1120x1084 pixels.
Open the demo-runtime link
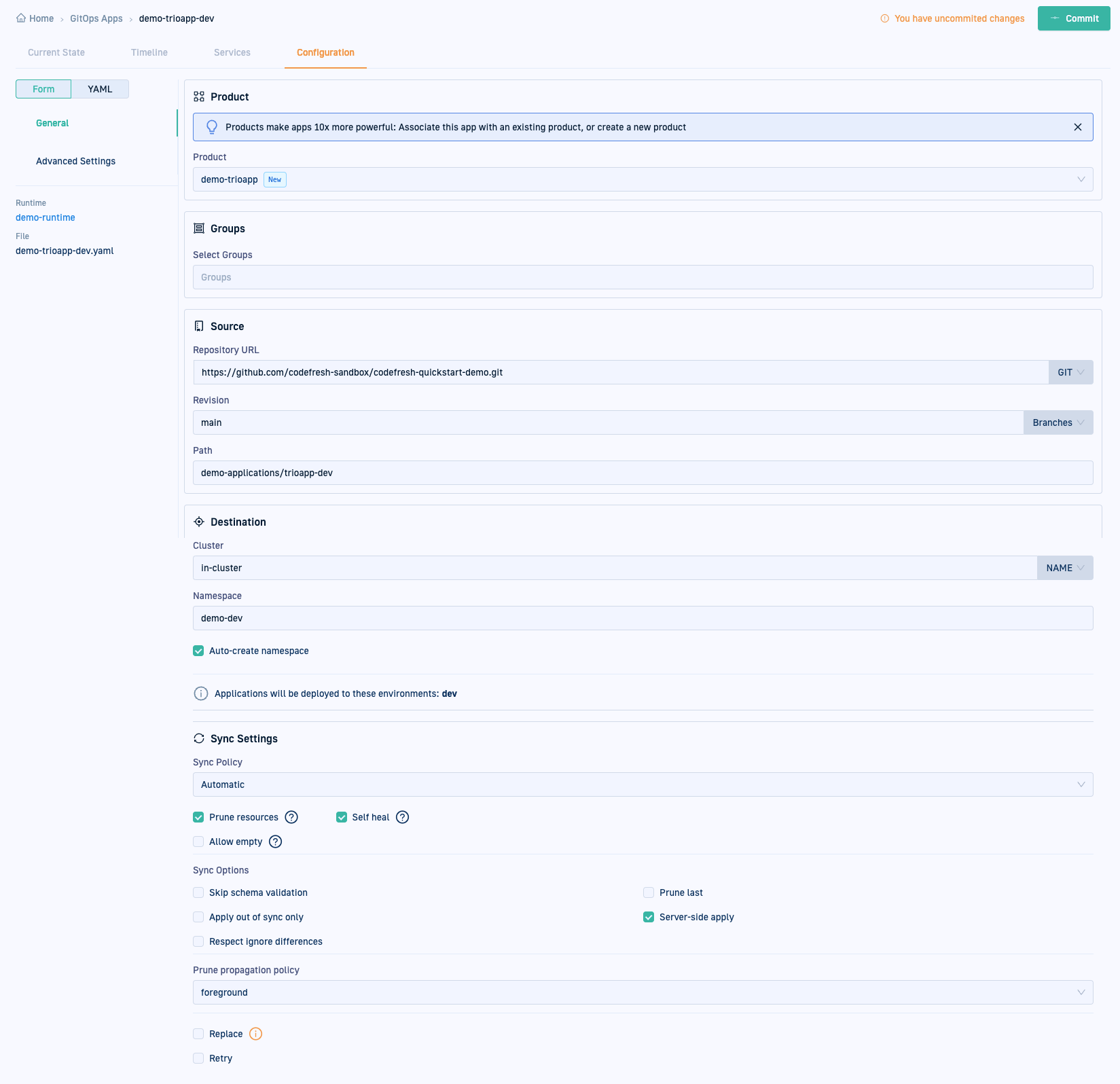click(46, 217)
